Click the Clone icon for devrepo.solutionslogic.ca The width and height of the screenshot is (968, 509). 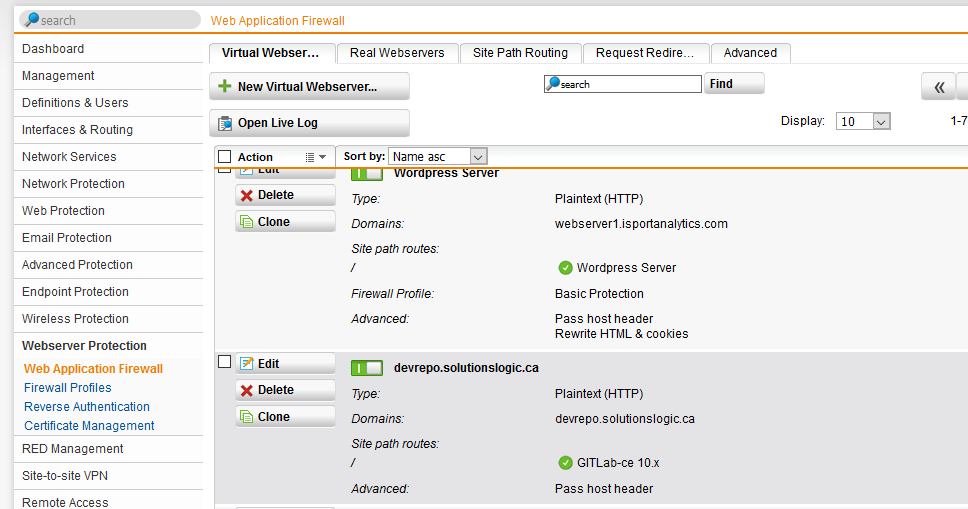click(246, 417)
